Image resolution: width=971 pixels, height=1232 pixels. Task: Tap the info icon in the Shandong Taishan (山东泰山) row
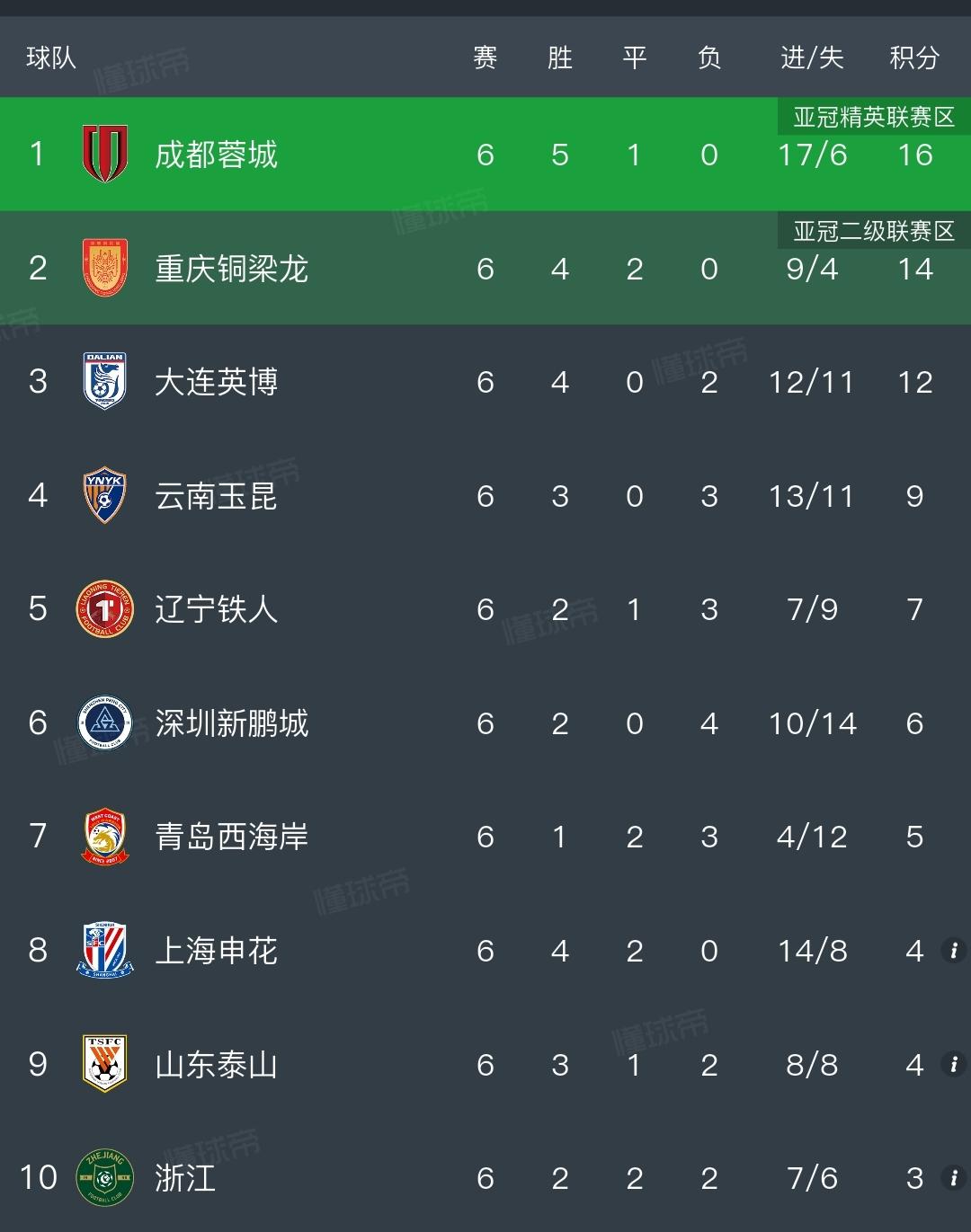tap(953, 1064)
